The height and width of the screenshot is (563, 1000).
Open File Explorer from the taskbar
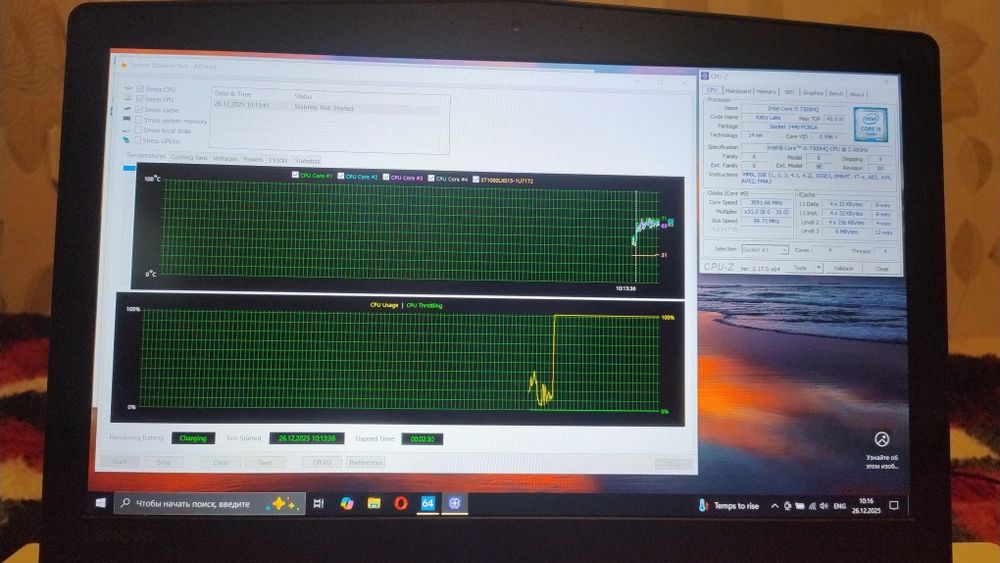pos(374,503)
